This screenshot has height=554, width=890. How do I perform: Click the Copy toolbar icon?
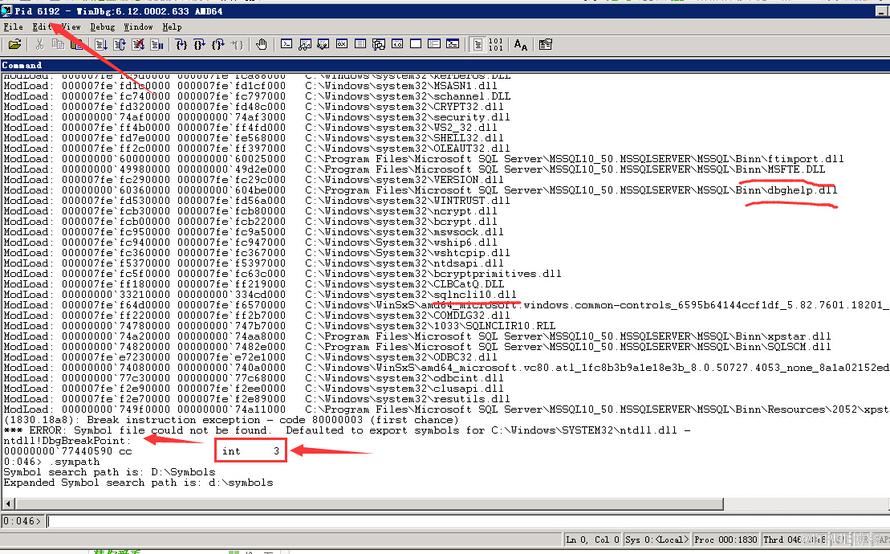click(x=58, y=44)
